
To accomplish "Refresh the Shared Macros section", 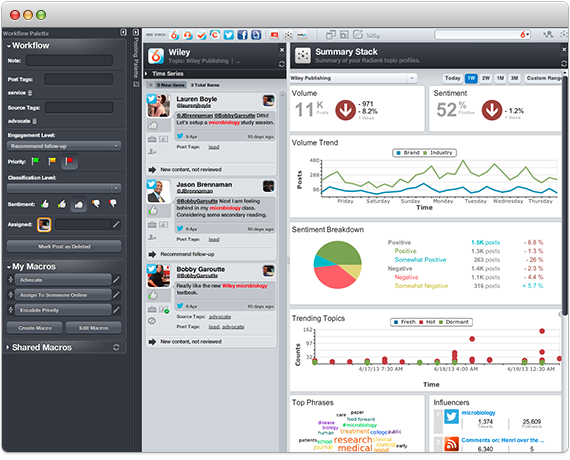I will (x=116, y=347).
